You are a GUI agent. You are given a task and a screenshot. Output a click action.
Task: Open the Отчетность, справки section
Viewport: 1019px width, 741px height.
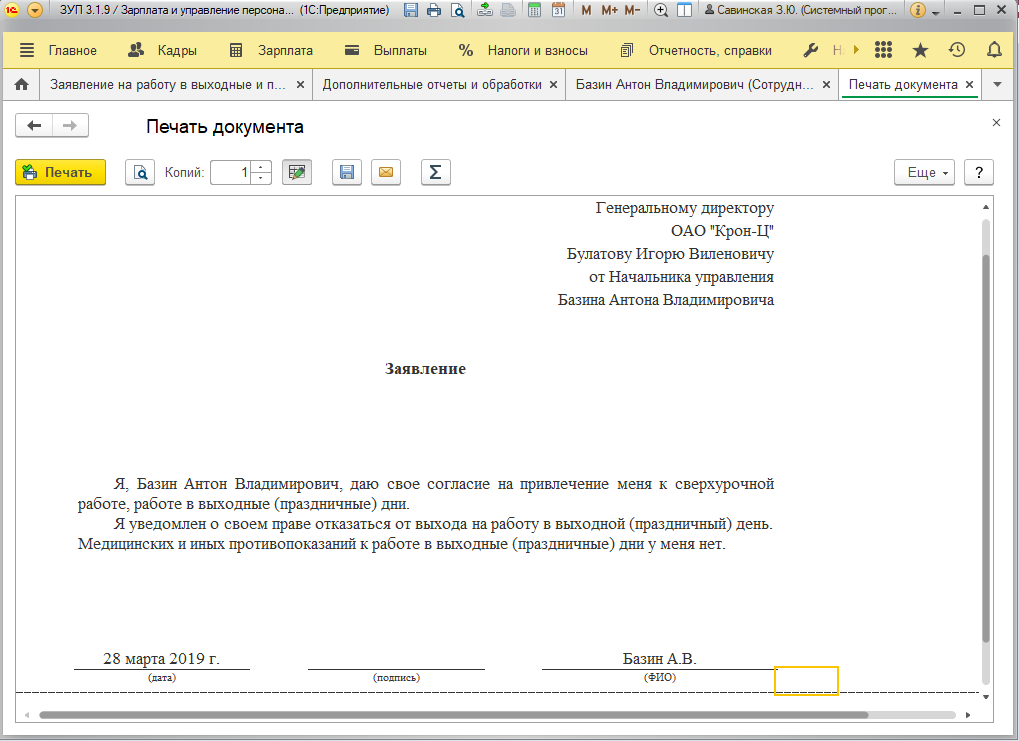696,51
